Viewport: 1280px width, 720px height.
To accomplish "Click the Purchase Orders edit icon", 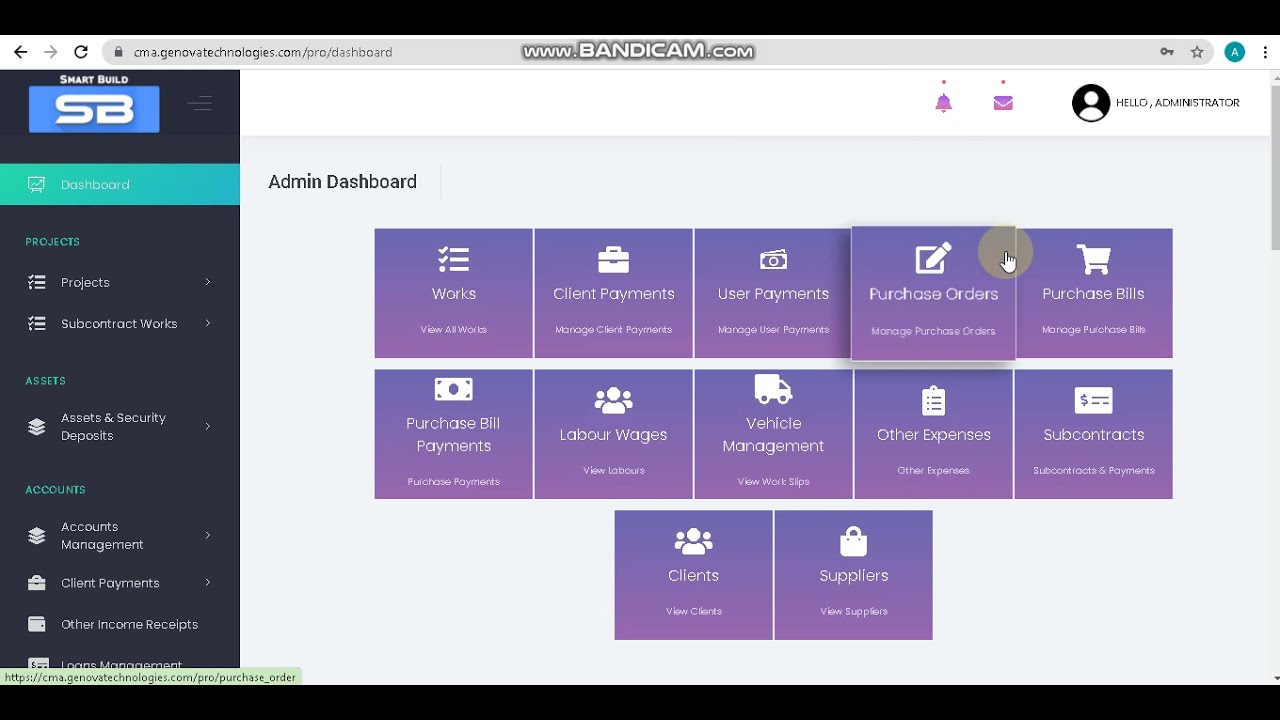I will tap(933, 259).
